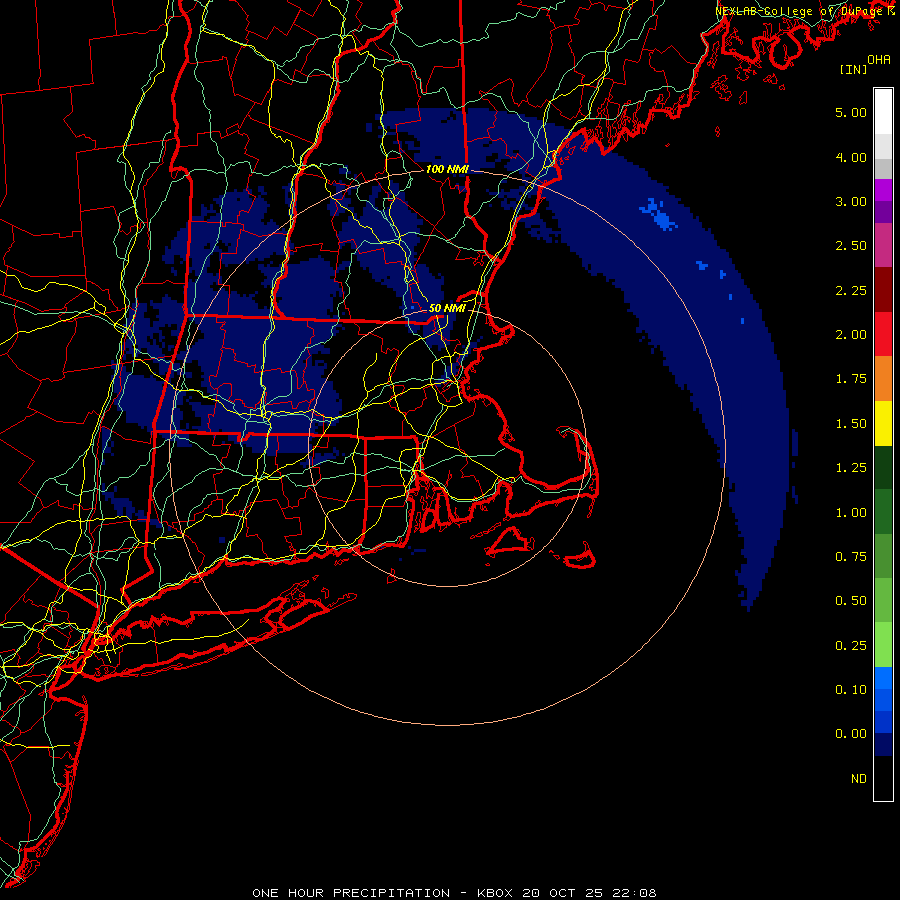The image size is (900, 900).
Task: Click the 1.75 legend value
Action: click(851, 379)
